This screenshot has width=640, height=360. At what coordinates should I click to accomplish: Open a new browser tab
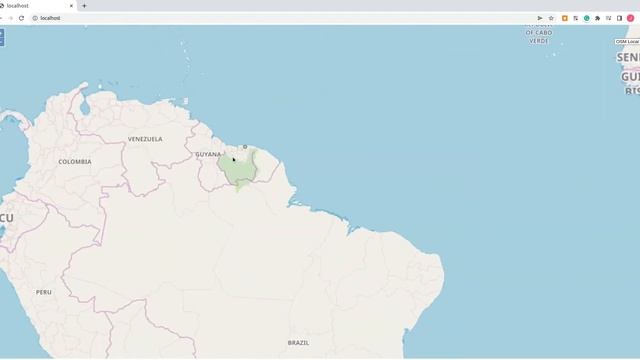pos(84,6)
